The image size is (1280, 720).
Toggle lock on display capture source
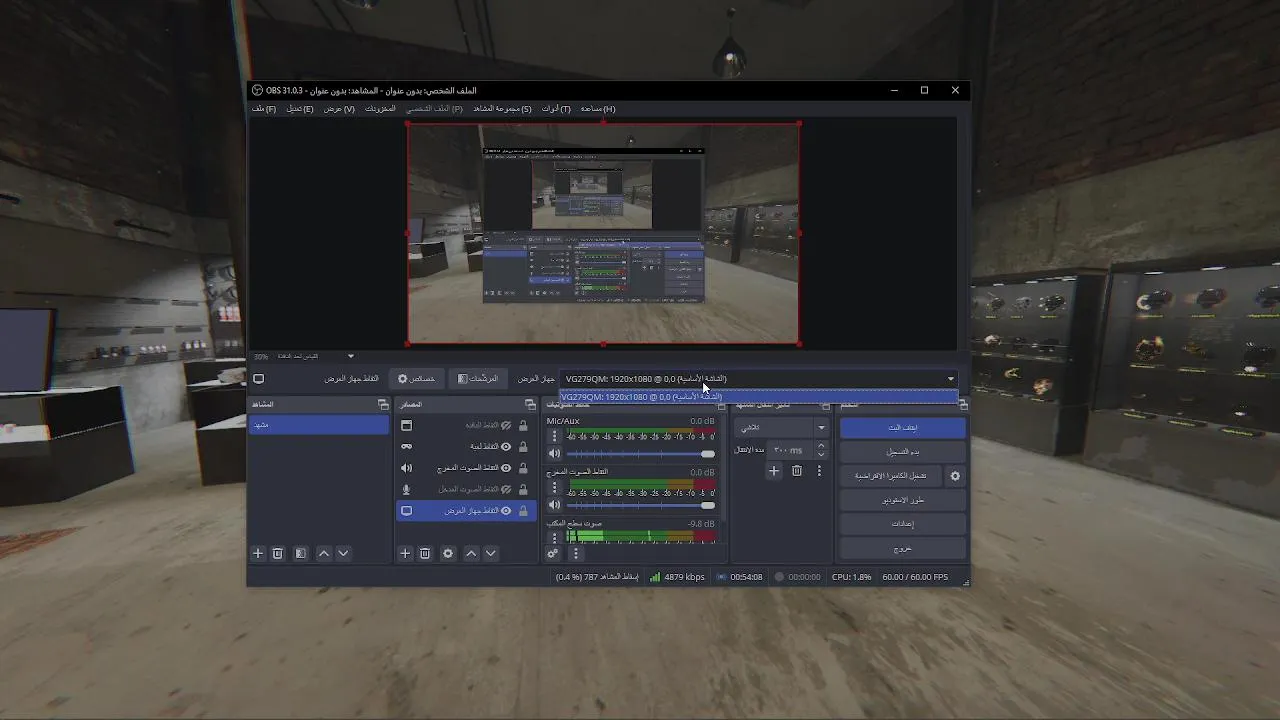(x=523, y=511)
